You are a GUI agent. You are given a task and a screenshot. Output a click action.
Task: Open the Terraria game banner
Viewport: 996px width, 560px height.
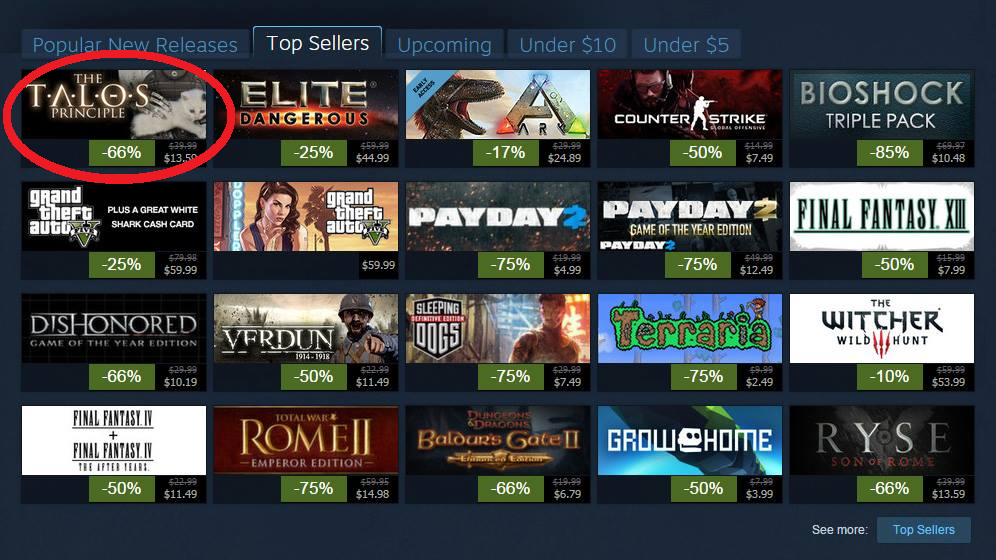point(690,328)
